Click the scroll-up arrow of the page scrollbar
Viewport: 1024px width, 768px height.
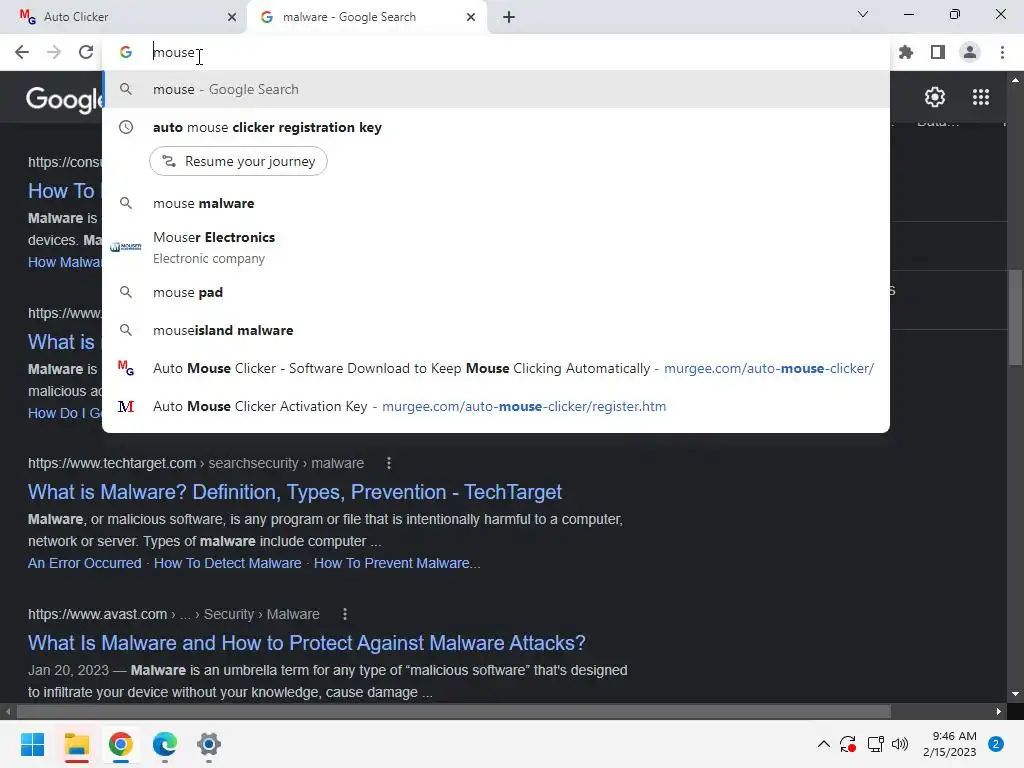click(x=1015, y=80)
